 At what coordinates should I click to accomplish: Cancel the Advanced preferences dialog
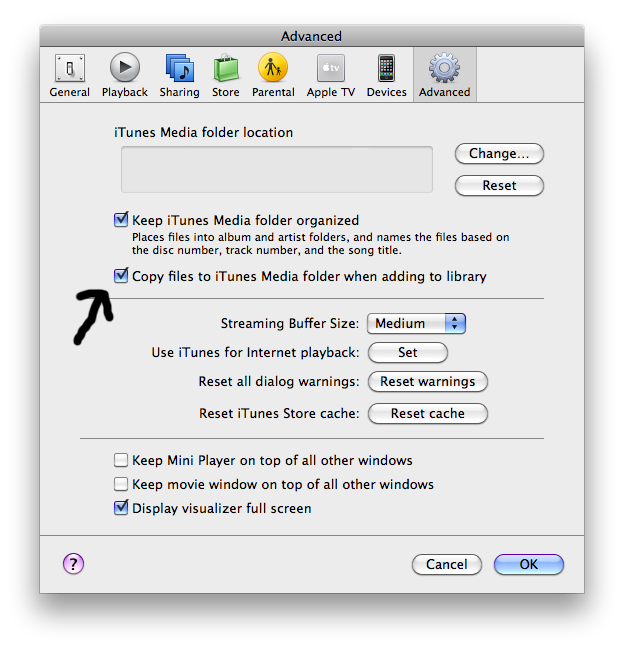447,565
